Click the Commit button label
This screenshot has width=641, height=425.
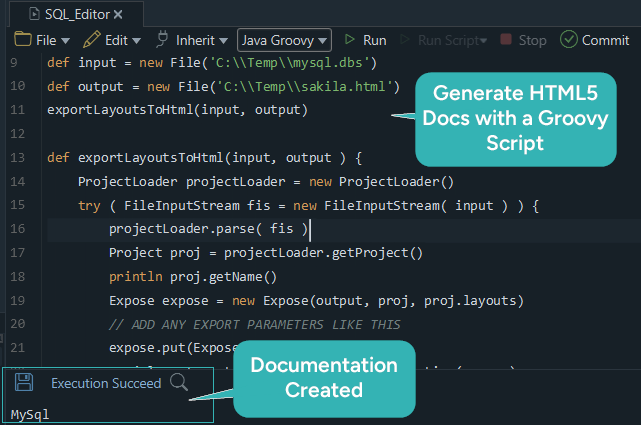605,40
